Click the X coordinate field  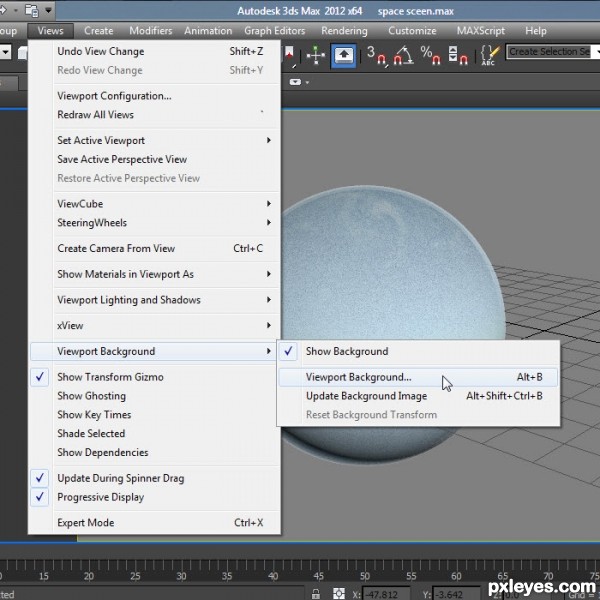386,594
